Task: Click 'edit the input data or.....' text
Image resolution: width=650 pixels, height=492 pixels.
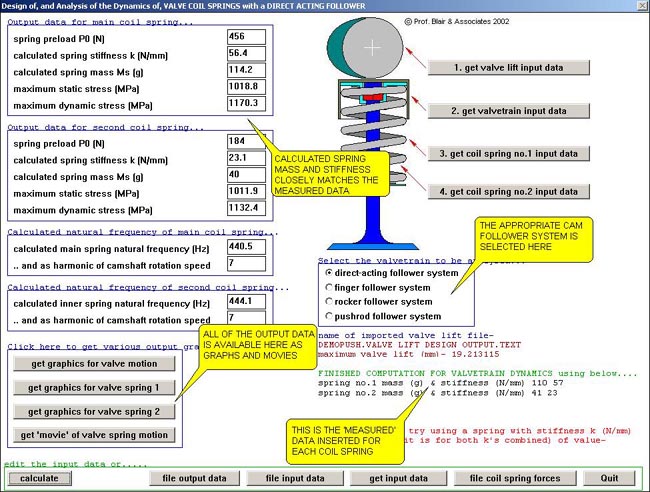Action: click(75, 464)
